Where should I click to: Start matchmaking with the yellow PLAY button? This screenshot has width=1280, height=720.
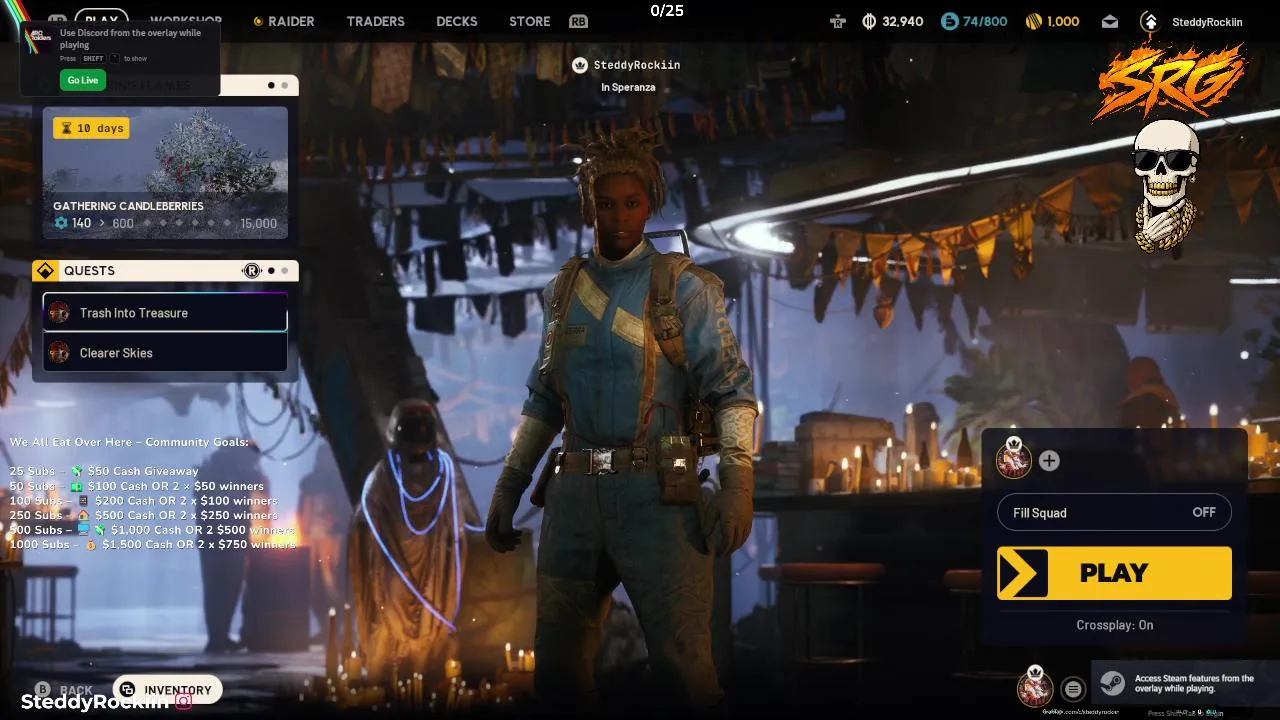pyautogui.click(x=1114, y=573)
